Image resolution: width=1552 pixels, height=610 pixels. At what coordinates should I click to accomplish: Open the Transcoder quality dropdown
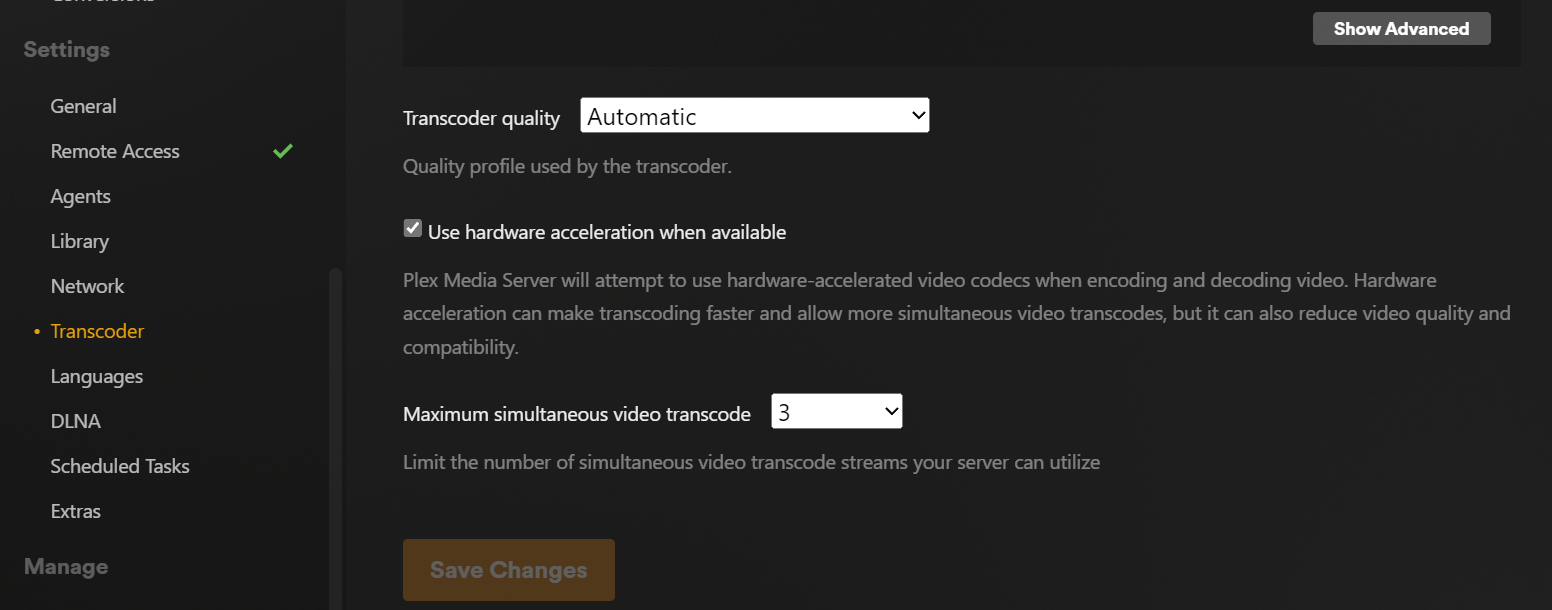tap(755, 116)
